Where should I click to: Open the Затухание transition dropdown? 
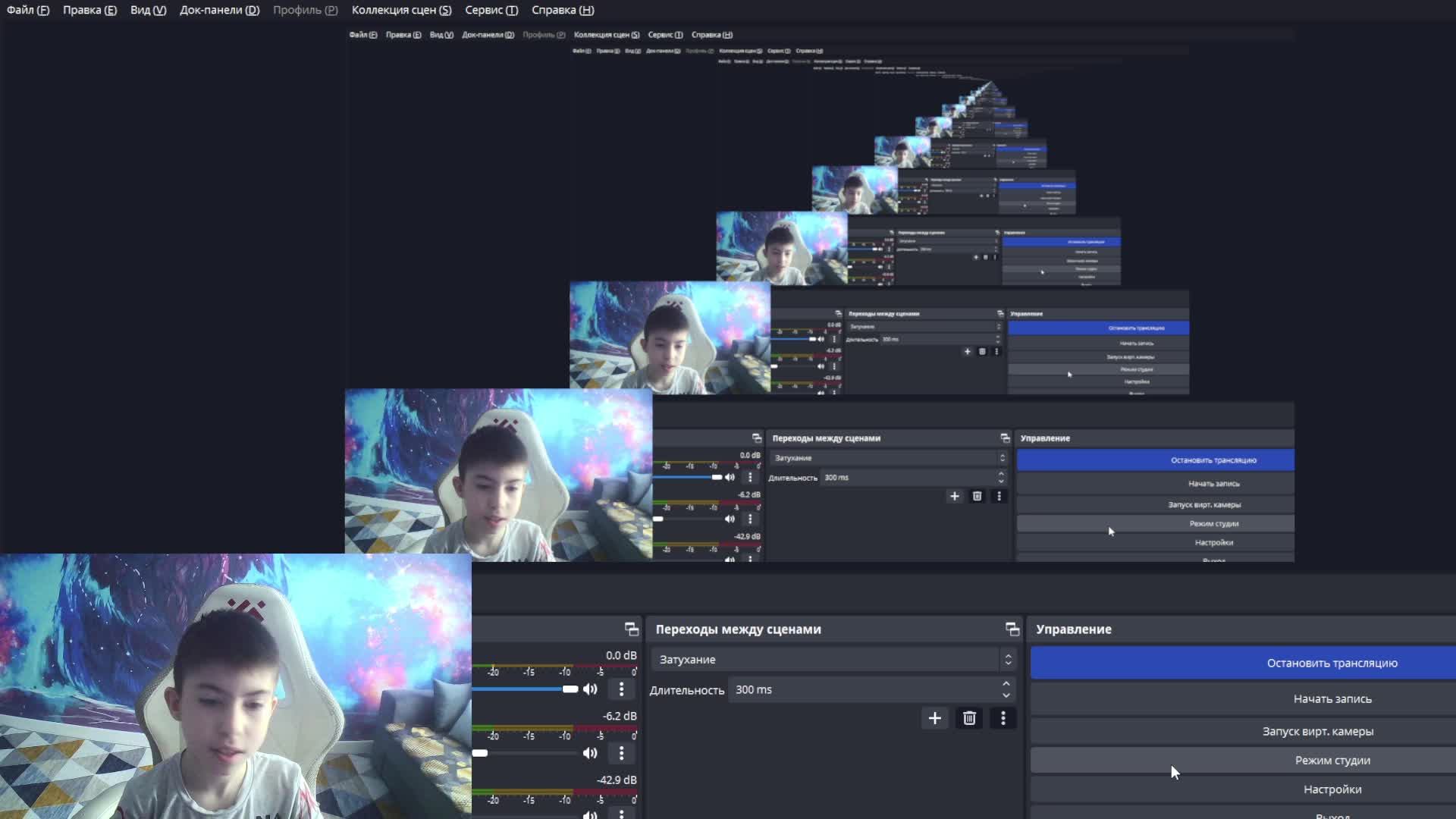833,659
